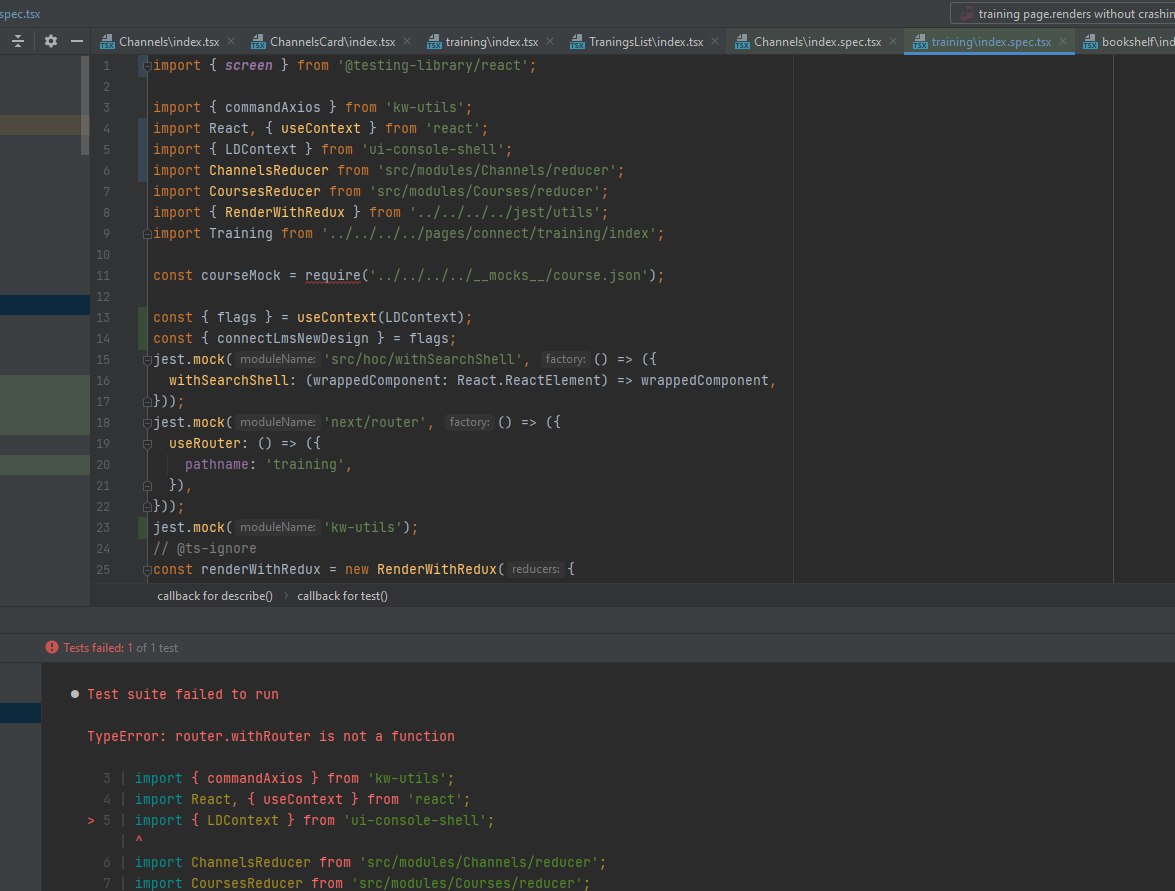Fold the import block at line 1
Viewport: 1175px width, 891px height.
tap(146, 66)
